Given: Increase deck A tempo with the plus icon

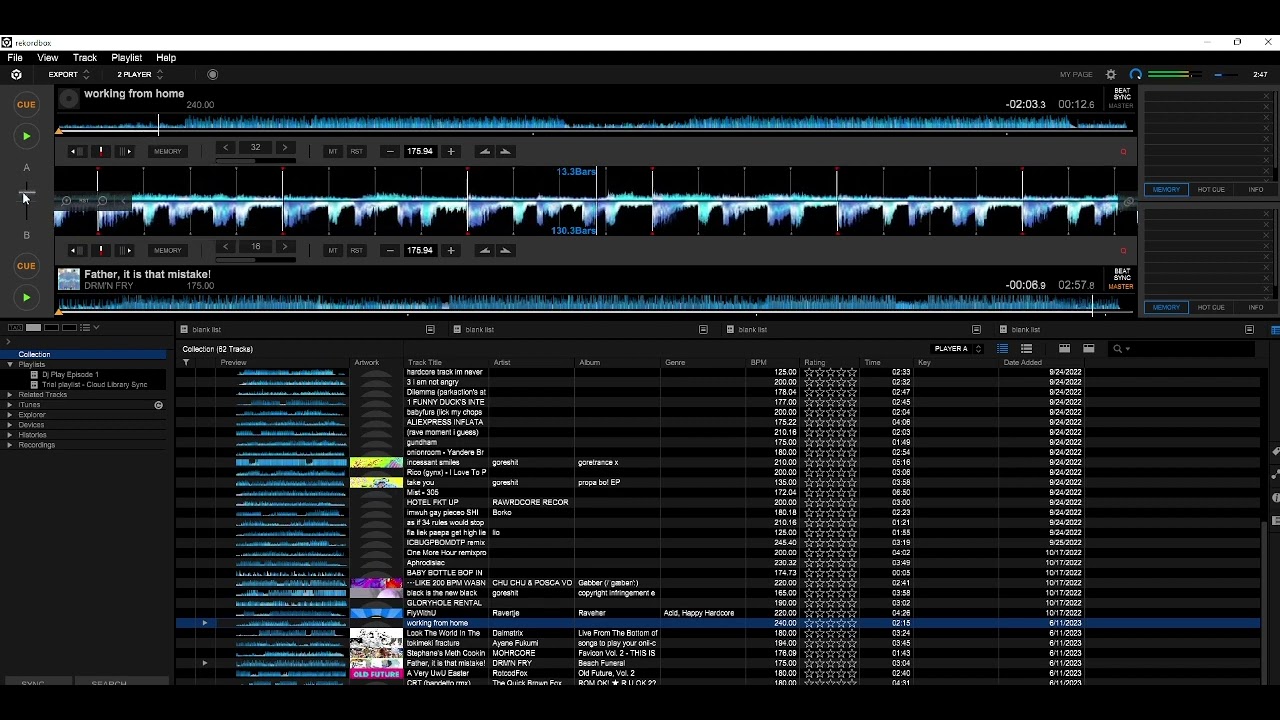Looking at the screenshot, I should coord(451,151).
